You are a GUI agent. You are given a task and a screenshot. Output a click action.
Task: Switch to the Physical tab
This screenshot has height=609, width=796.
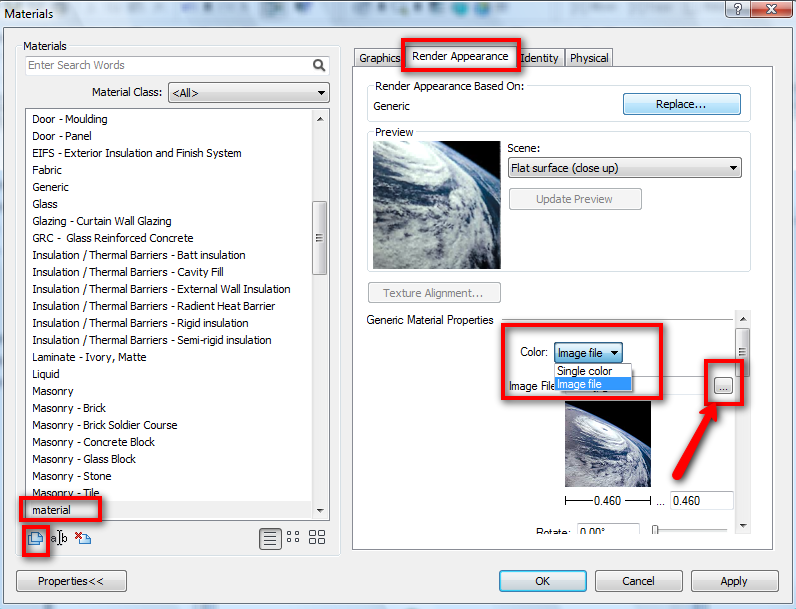589,58
